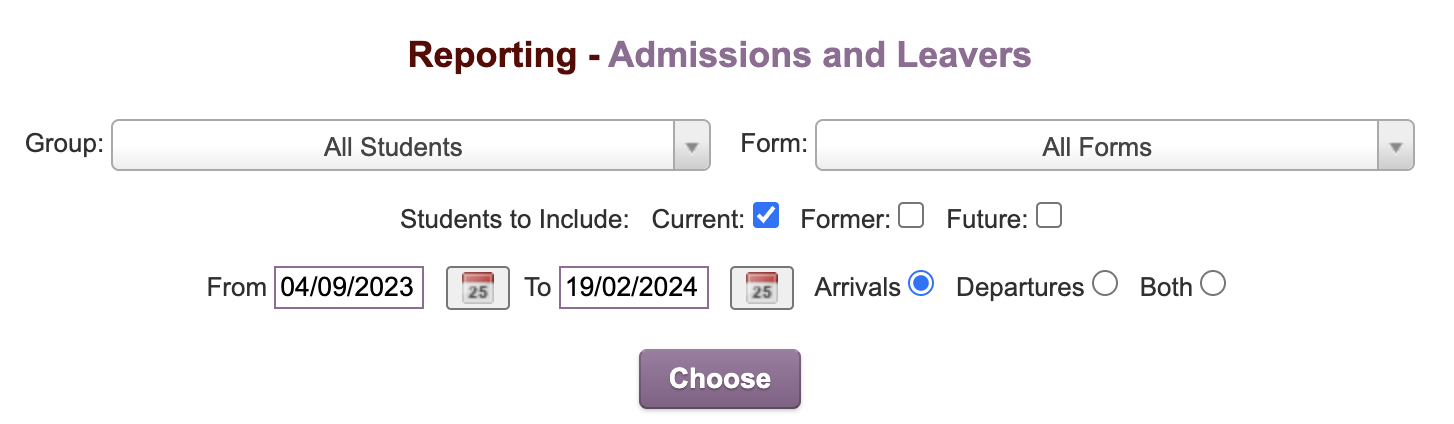The image size is (1454, 424).
Task: Select the Arrivals radio button
Action: (x=921, y=284)
